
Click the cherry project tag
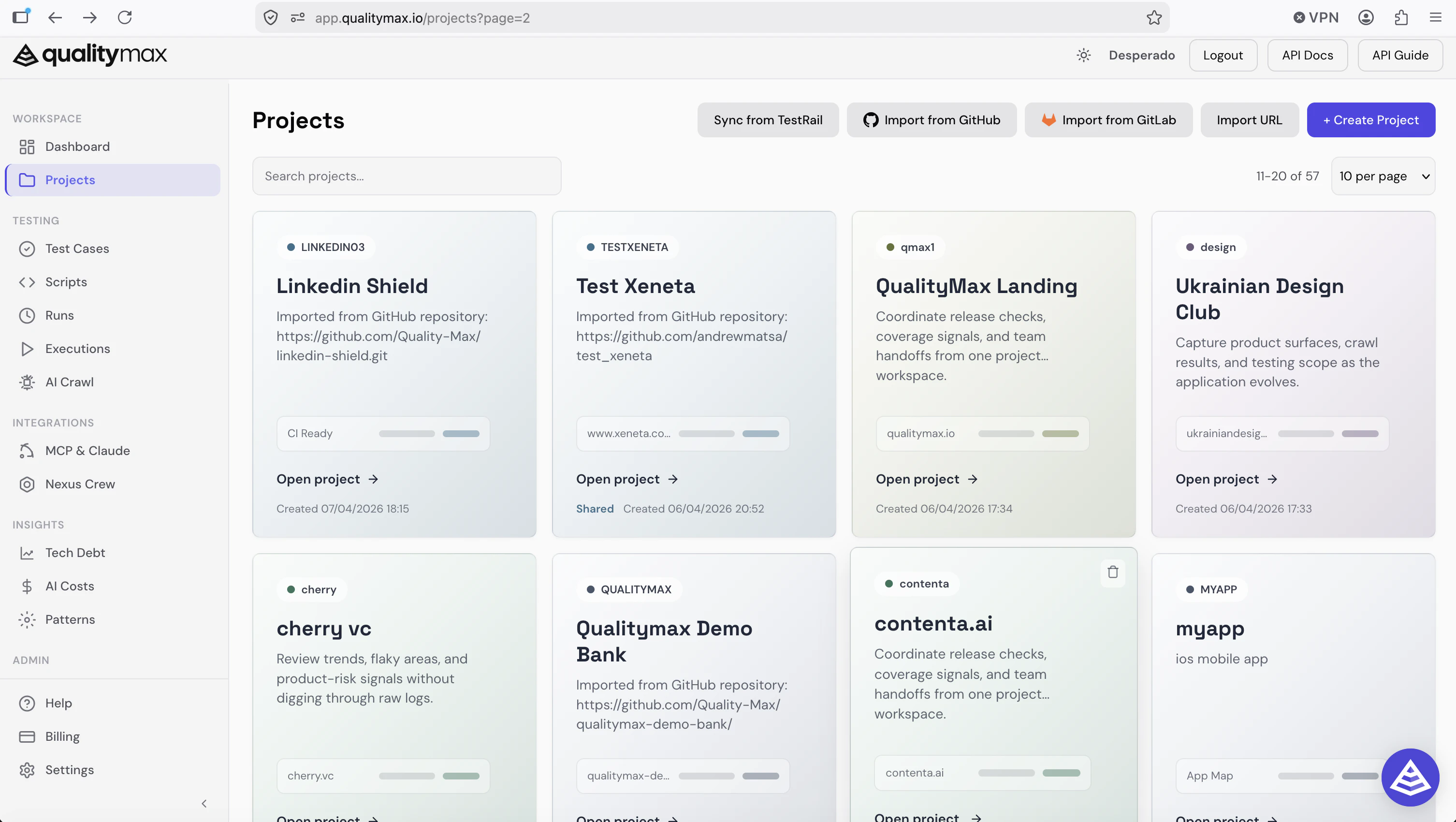coord(311,589)
